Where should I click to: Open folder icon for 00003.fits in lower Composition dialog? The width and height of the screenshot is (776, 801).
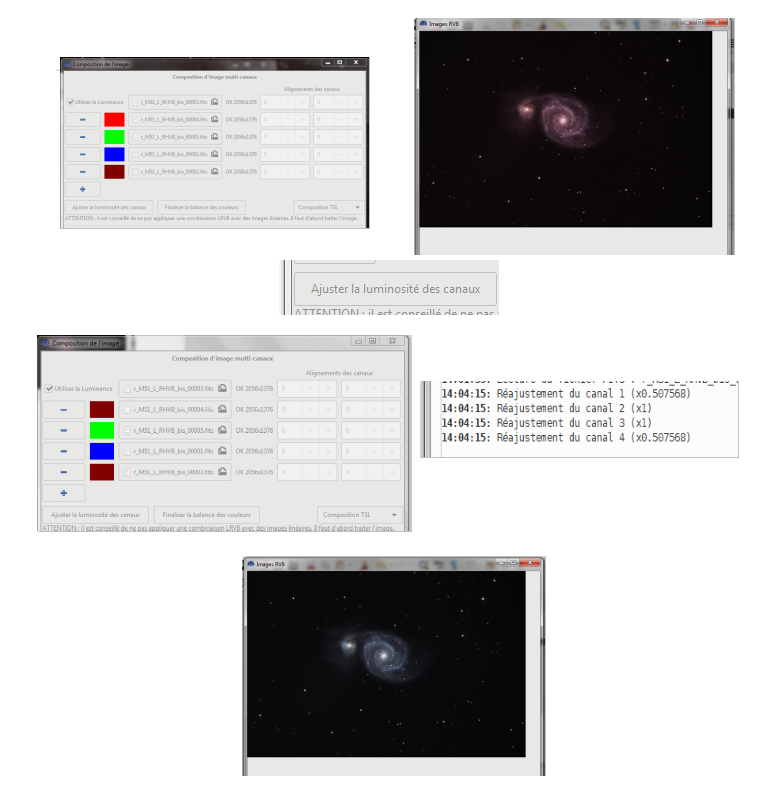tap(223, 388)
